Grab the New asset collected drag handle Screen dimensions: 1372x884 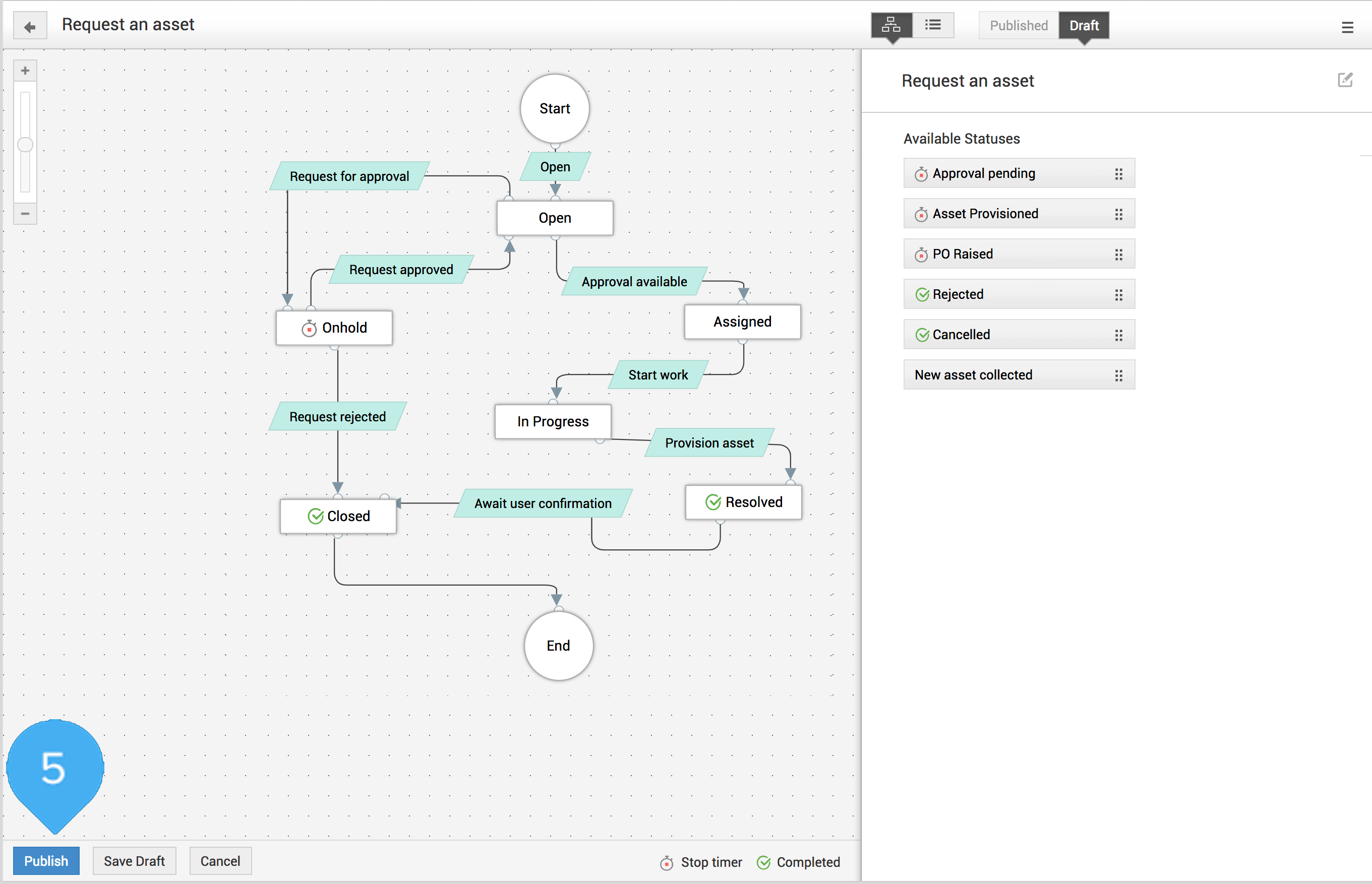pos(1118,375)
